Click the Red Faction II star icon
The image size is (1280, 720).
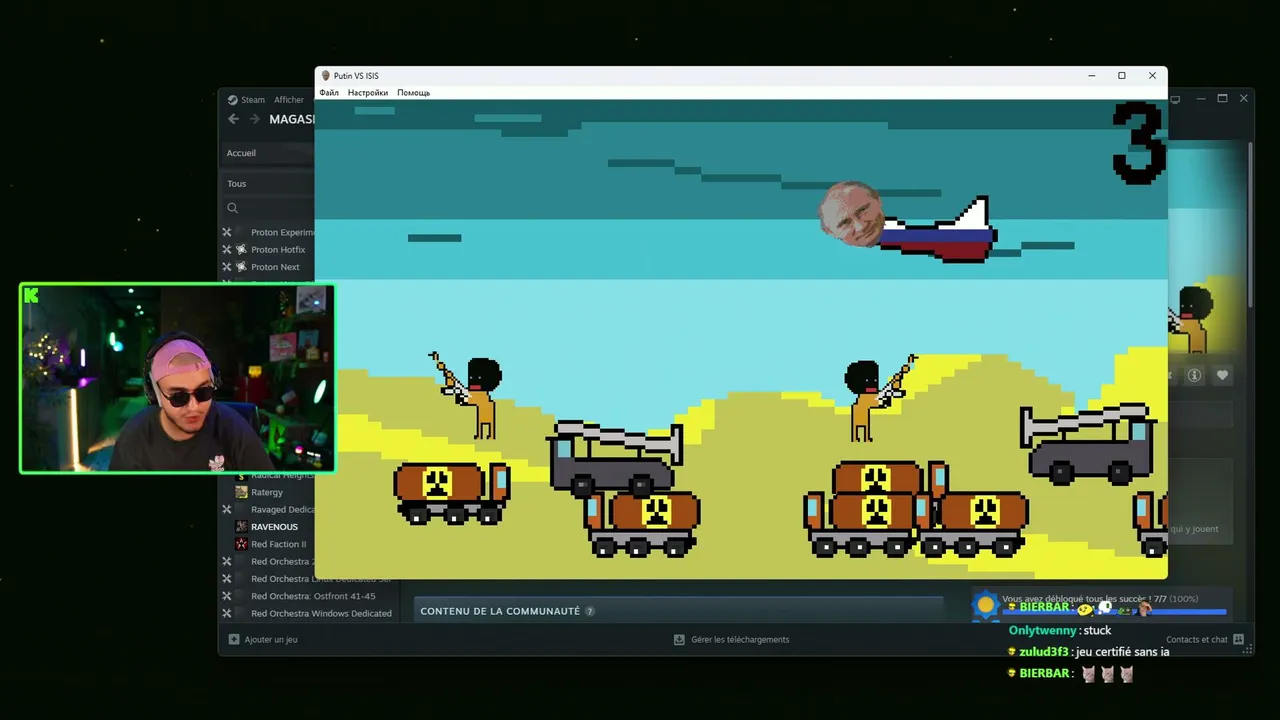241,544
